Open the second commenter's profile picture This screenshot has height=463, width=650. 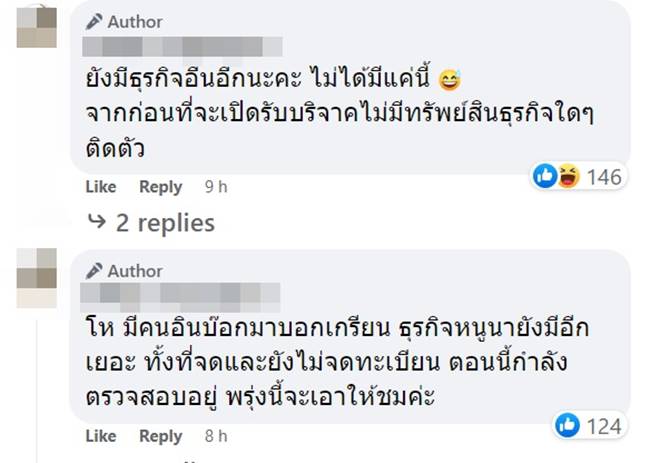tap(38, 276)
